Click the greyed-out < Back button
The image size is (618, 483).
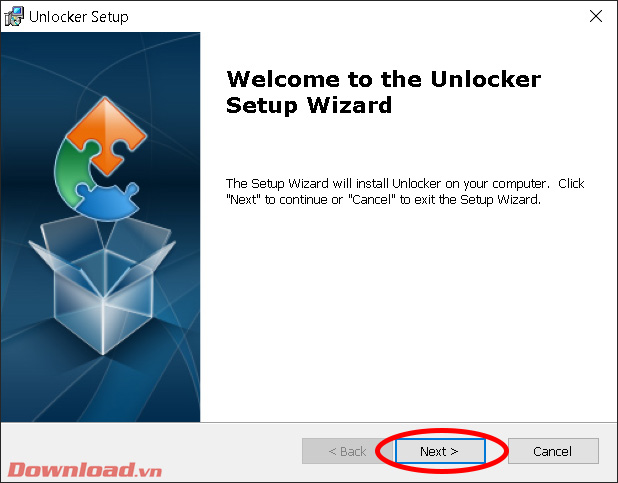tap(347, 451)
